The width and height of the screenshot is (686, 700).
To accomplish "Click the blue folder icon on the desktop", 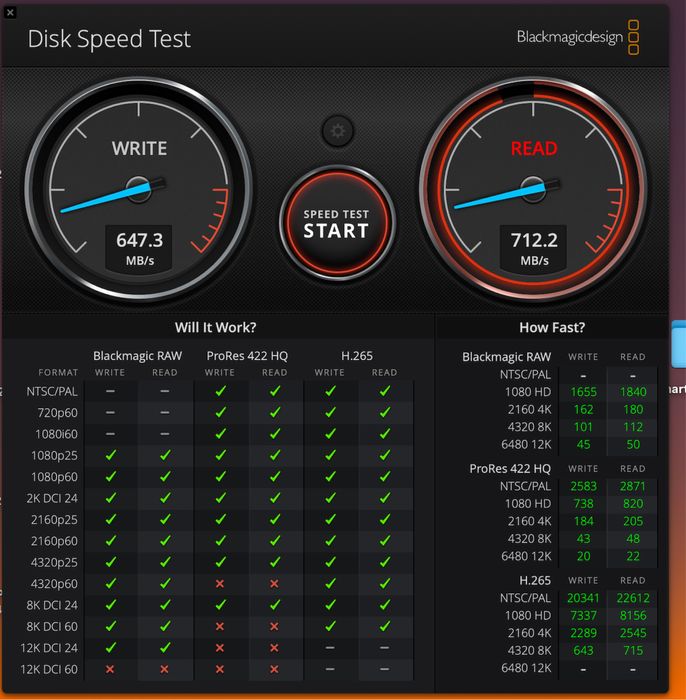I will click(679, 344).
